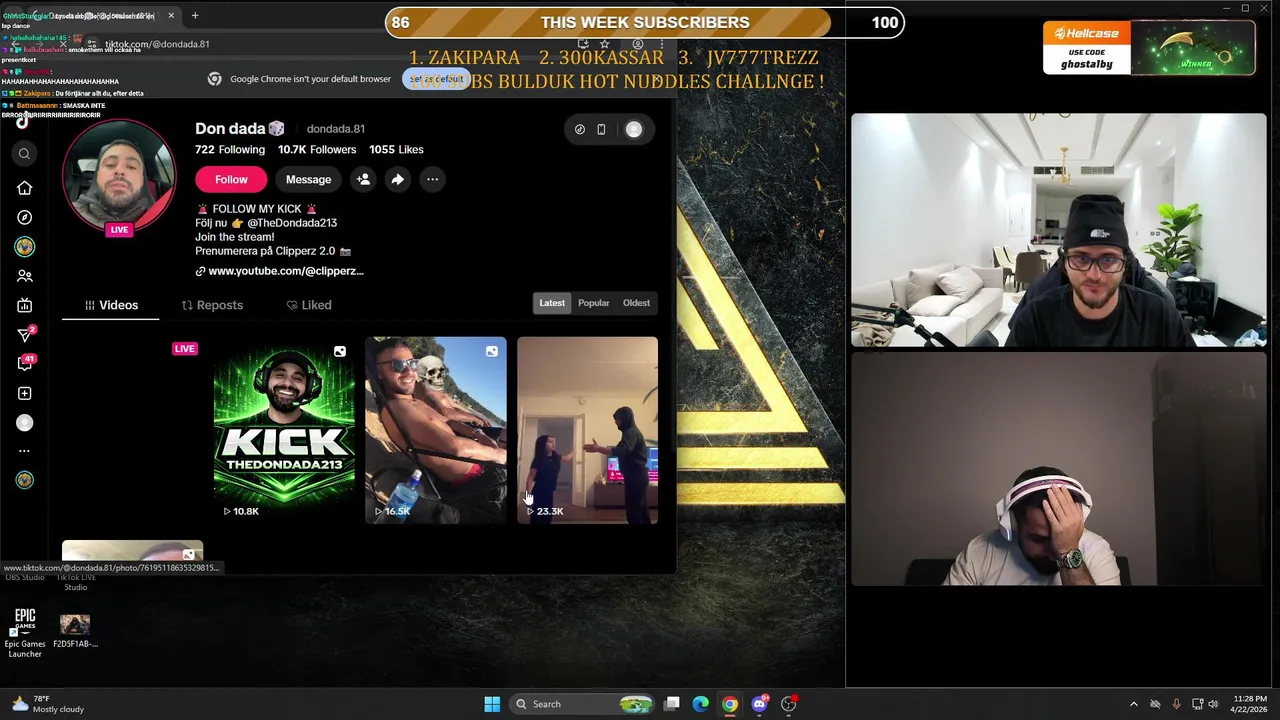Open the sidebar More (three dots) icon
This screenshot has width=1280, height=720.
[25, 451]
